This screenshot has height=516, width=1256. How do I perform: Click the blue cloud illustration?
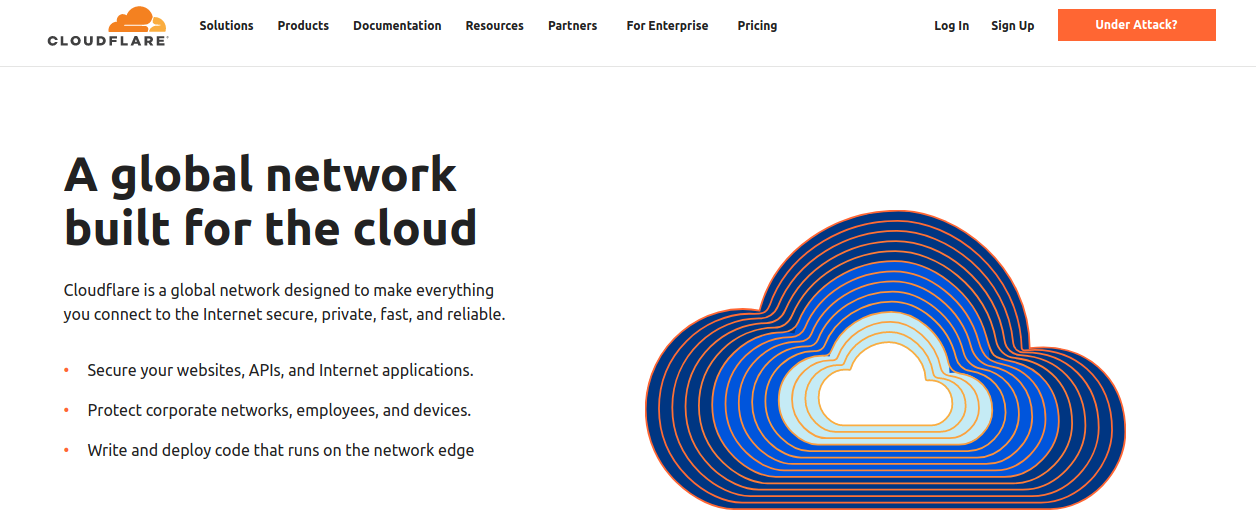point(885,360)
